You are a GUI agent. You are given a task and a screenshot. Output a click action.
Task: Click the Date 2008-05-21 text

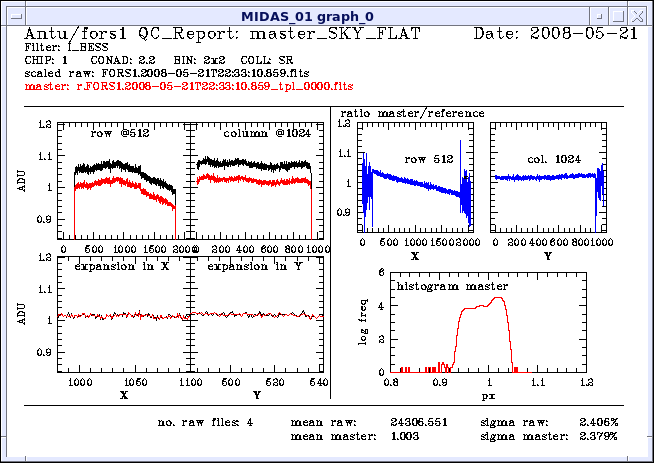(x=555, y=36)
